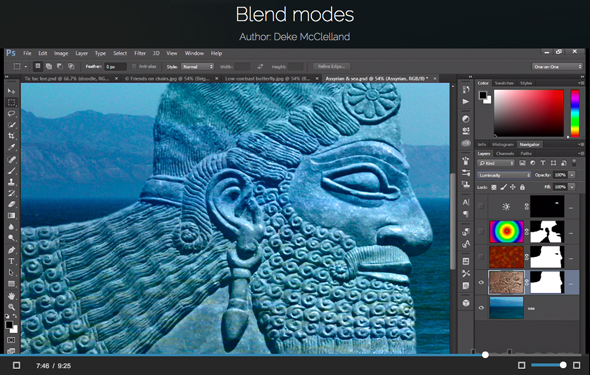The image size is (590, 375).
Task: Select the Clone Stamp tool
Action: (x=11, y=182)
